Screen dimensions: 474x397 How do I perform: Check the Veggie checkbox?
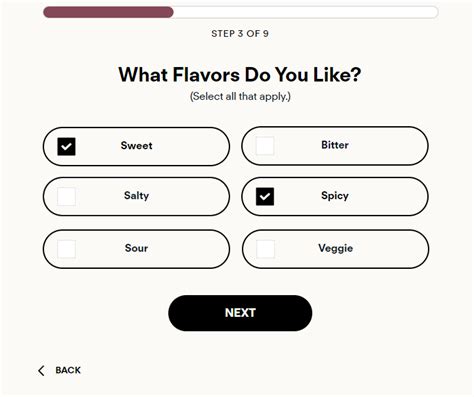pos(266,249)
